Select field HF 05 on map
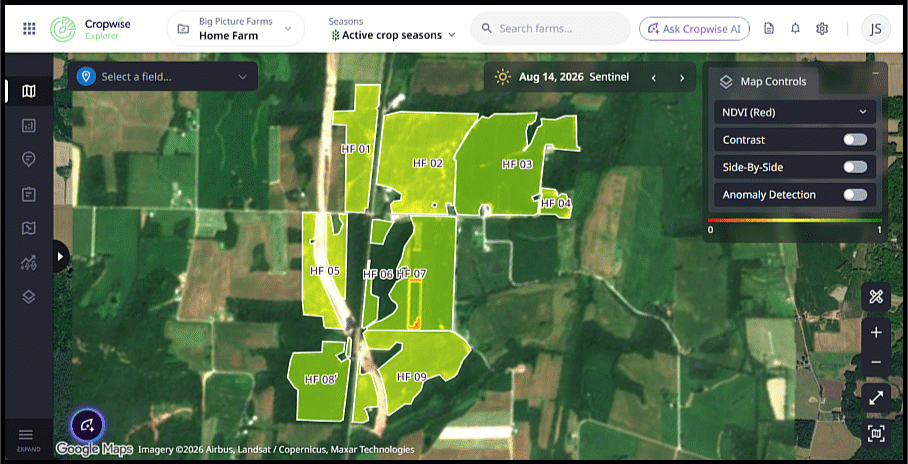 pyautogui.click(x=324, y=271)
